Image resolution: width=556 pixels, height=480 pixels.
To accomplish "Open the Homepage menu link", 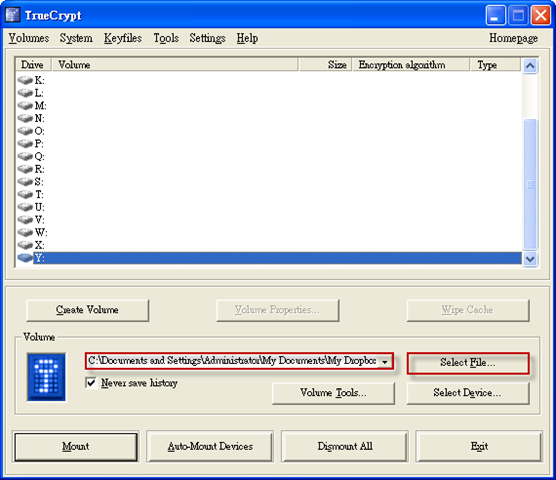I will click(x=513, y=38).
